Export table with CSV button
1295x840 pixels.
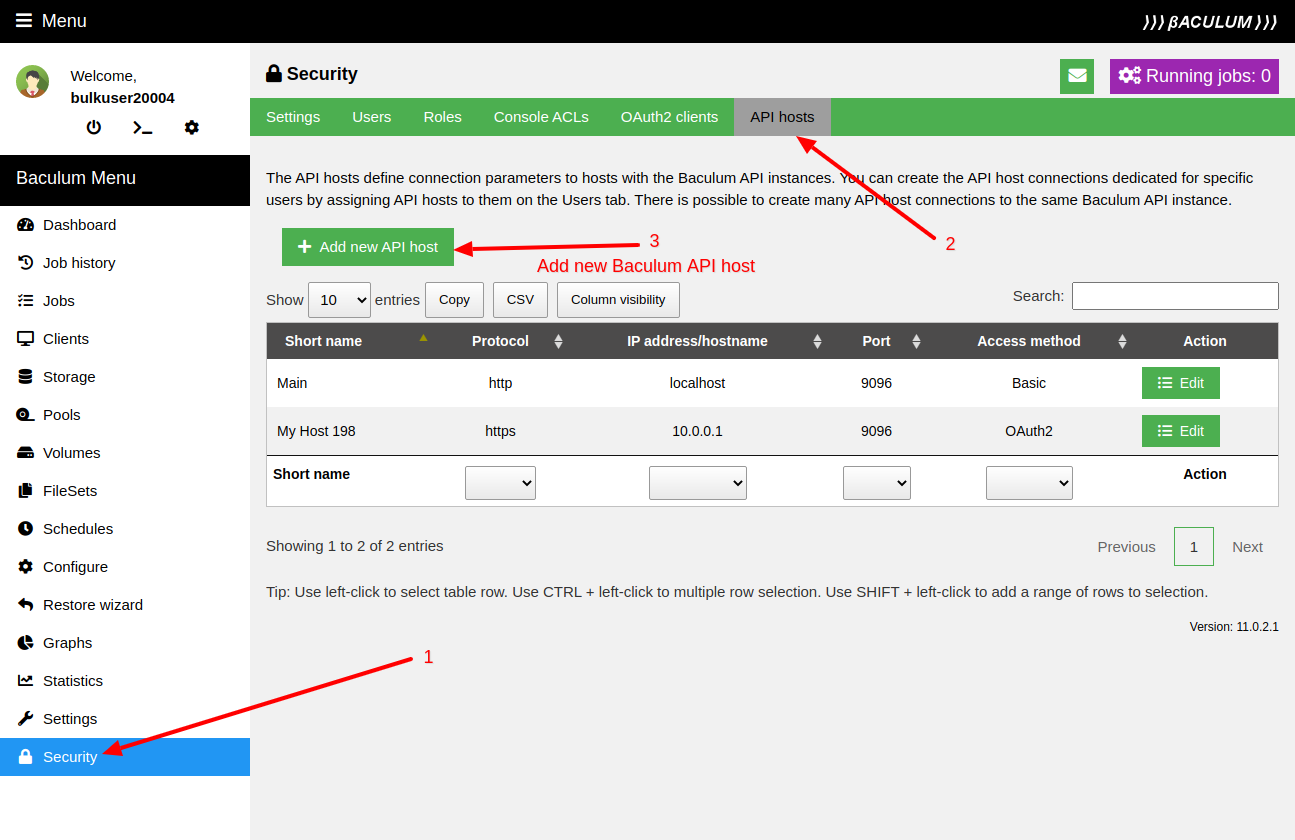click(x=520, y=300)
